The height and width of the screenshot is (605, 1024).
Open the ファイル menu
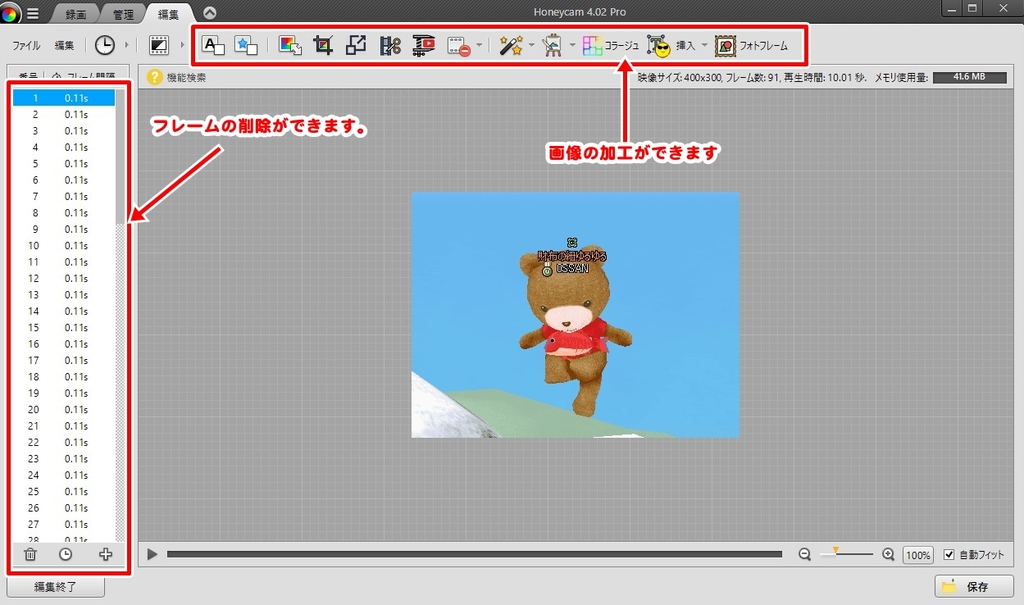point(26,45)
